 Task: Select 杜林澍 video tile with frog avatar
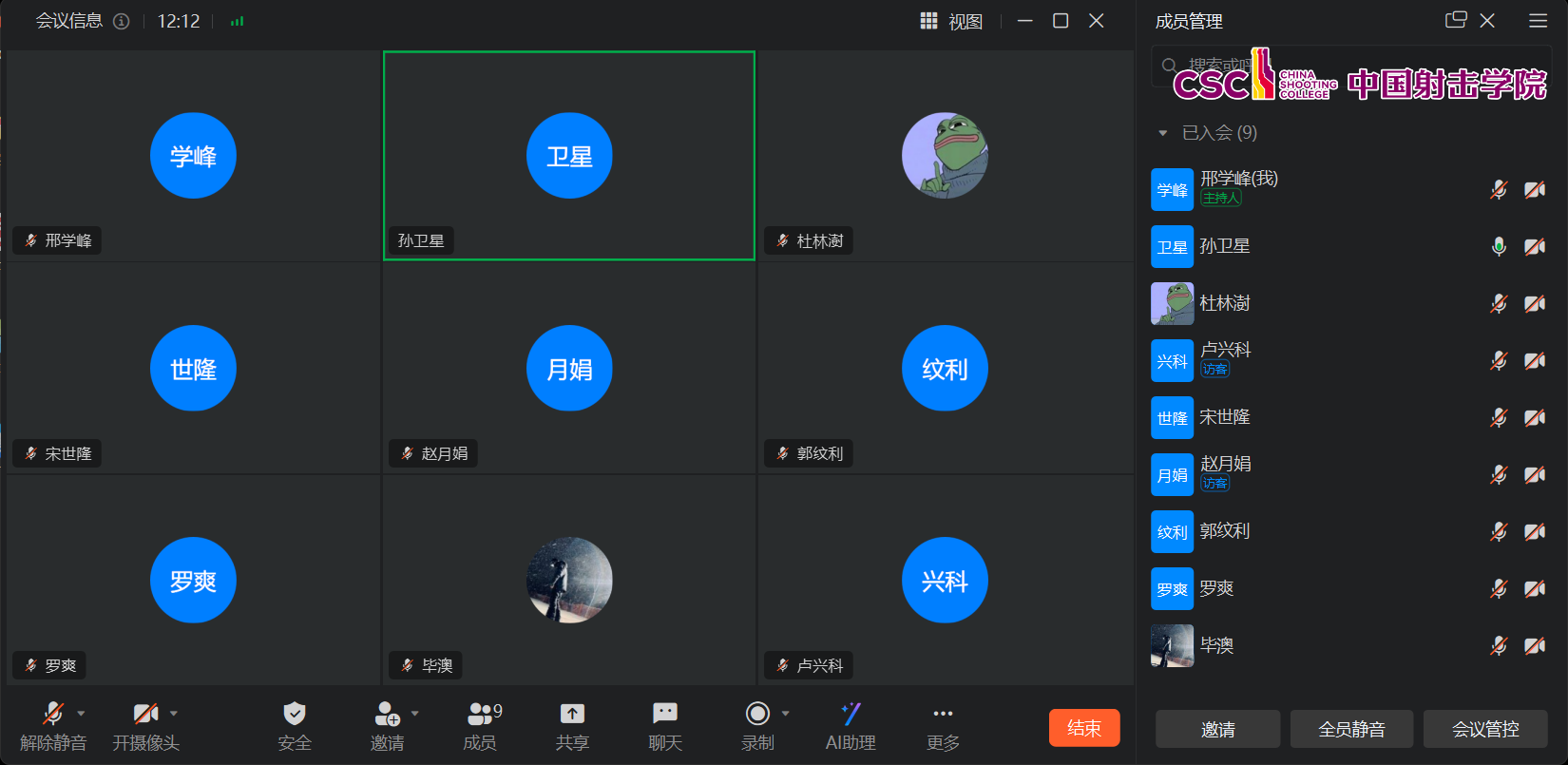pyautogui.click(x=945, y=156)
